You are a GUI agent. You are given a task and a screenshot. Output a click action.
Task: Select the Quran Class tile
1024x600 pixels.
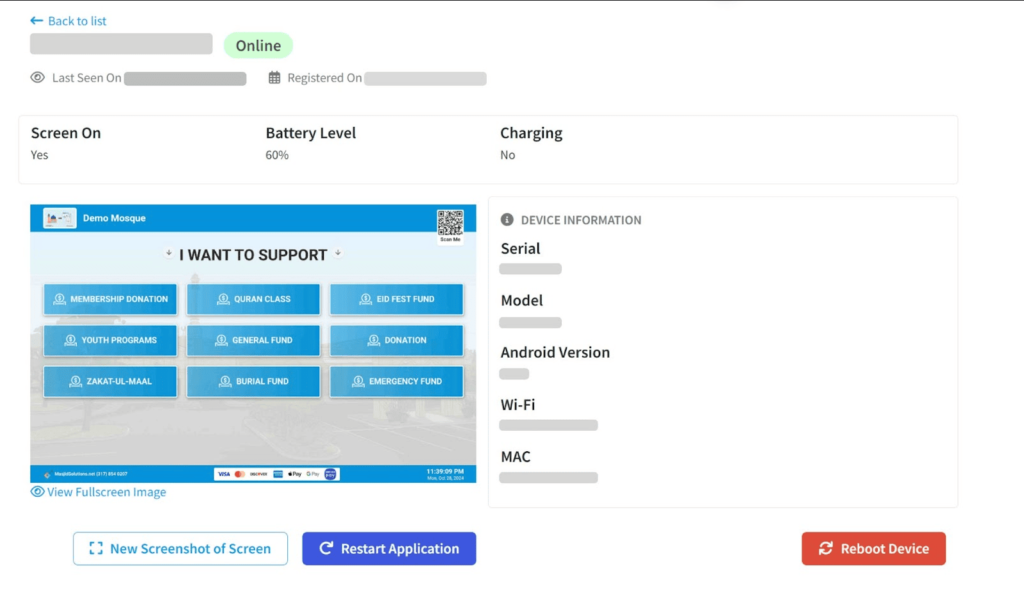pos(253,299)
